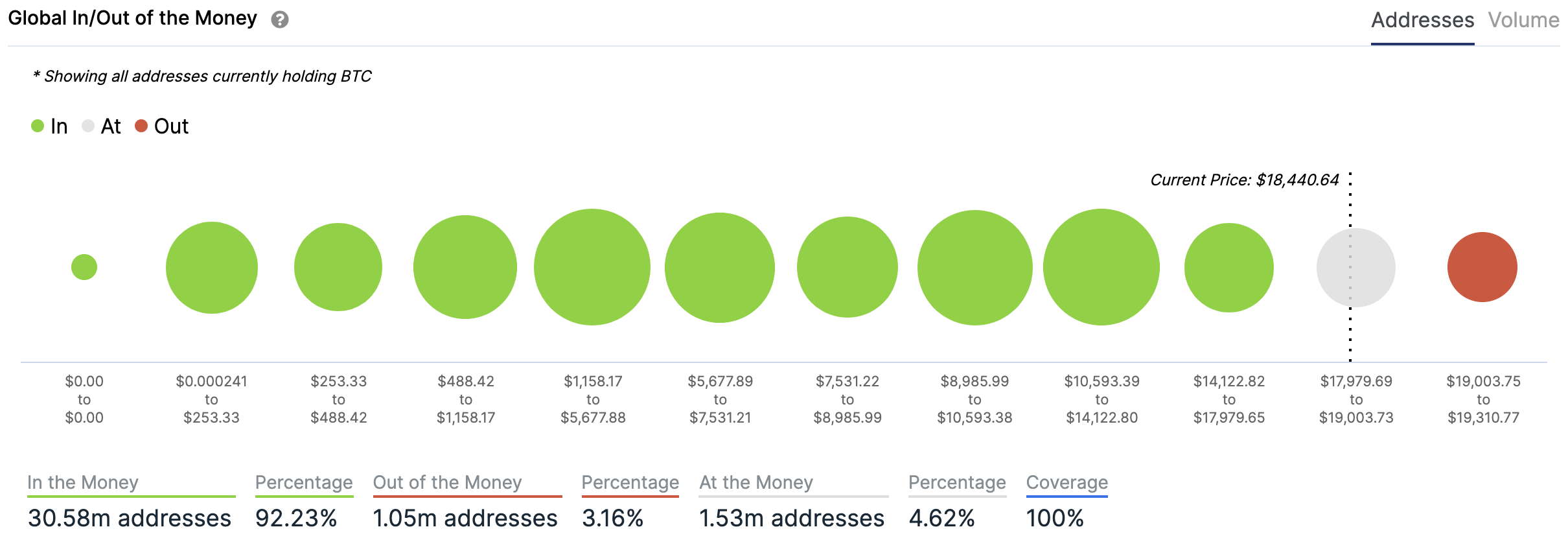This screenshot has width=1568, height=551.
Task: Click the Out of the Money heading
Action: (x=447, y=482)
